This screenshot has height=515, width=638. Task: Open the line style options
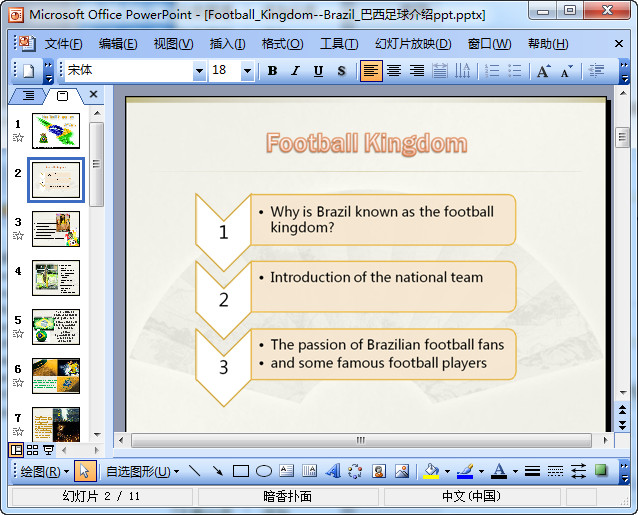point(532,471)
